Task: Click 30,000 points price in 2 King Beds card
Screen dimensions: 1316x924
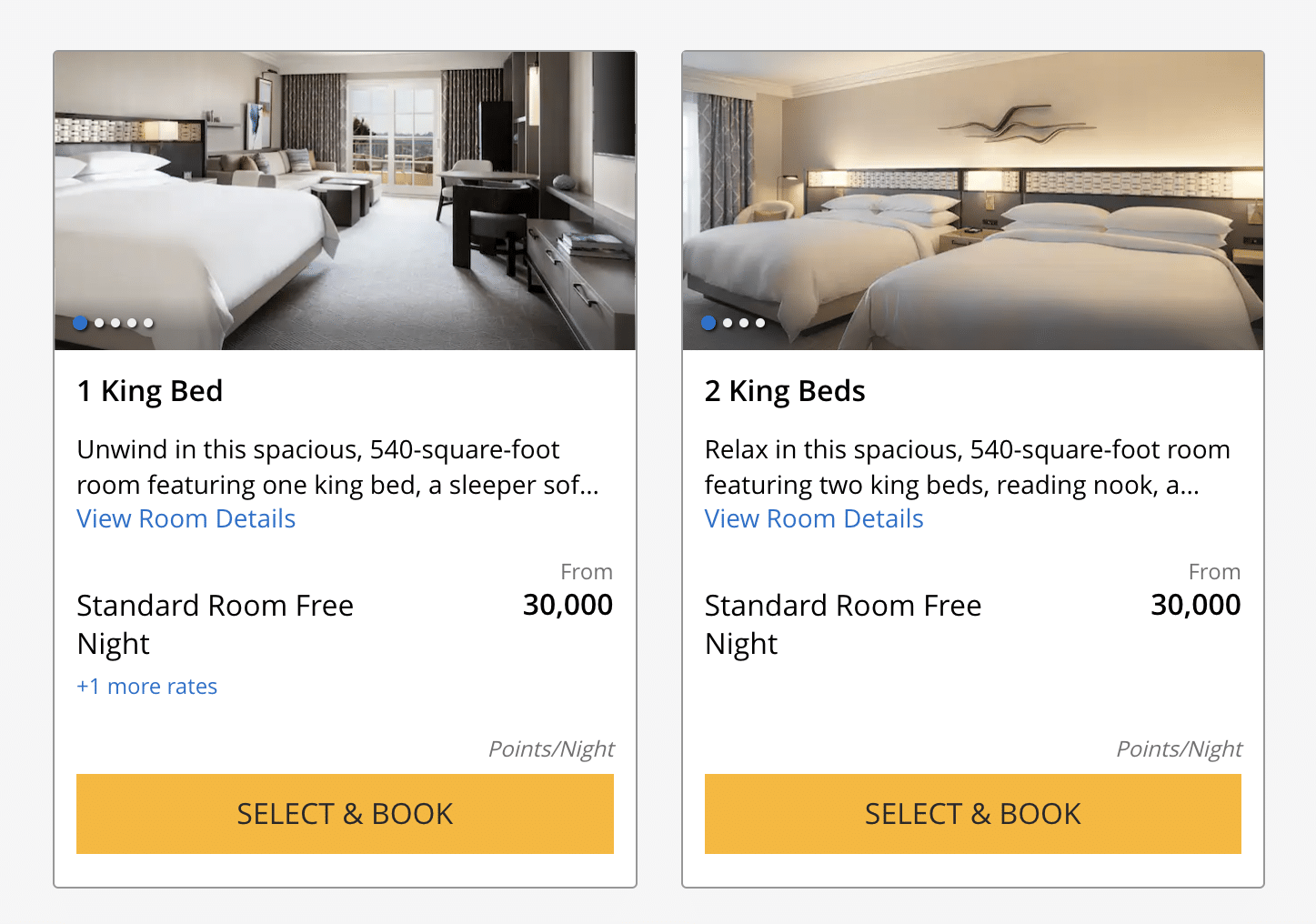Action: (x=1195, y=605)
